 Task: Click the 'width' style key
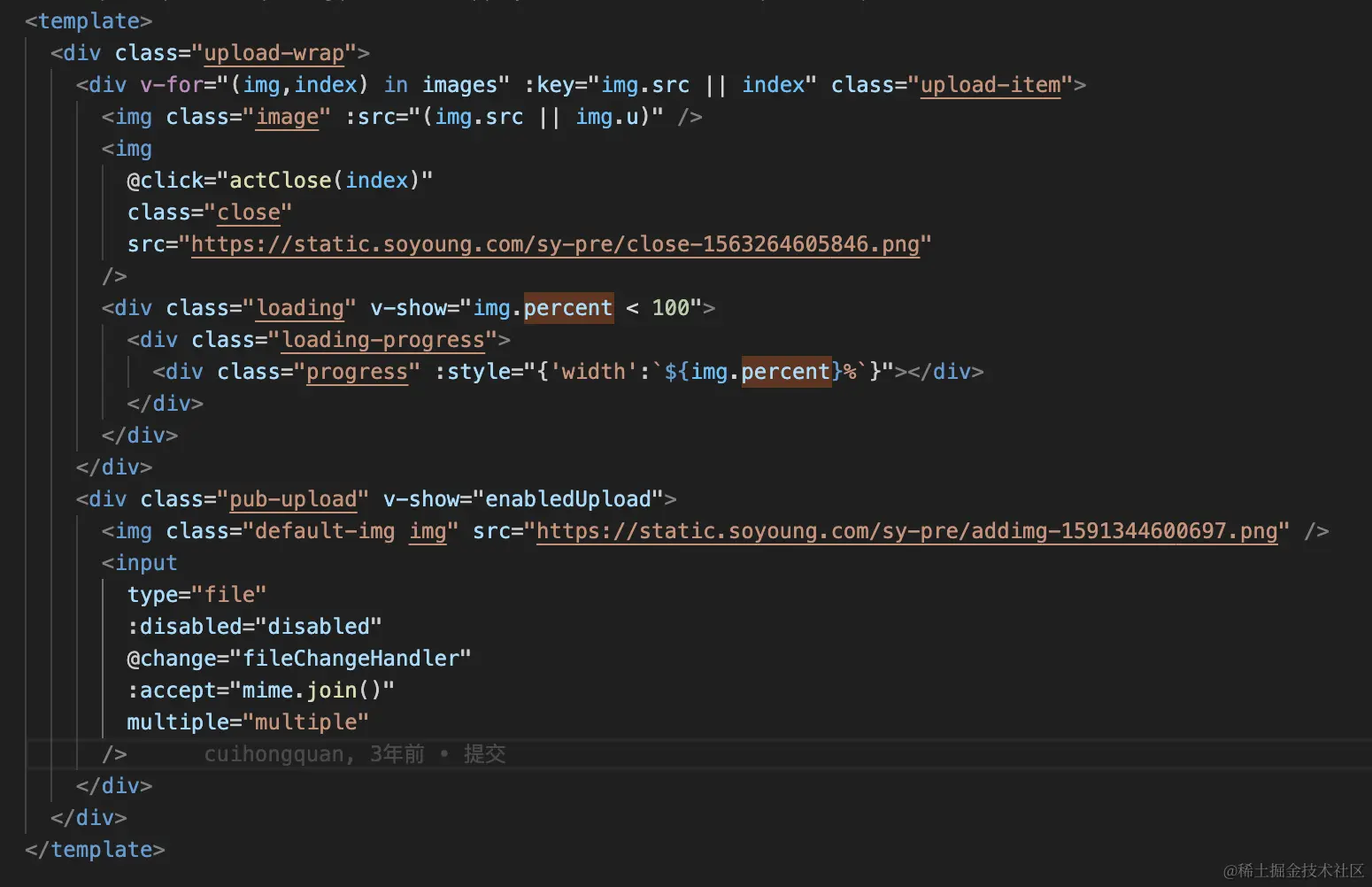[x=594, y=372]
